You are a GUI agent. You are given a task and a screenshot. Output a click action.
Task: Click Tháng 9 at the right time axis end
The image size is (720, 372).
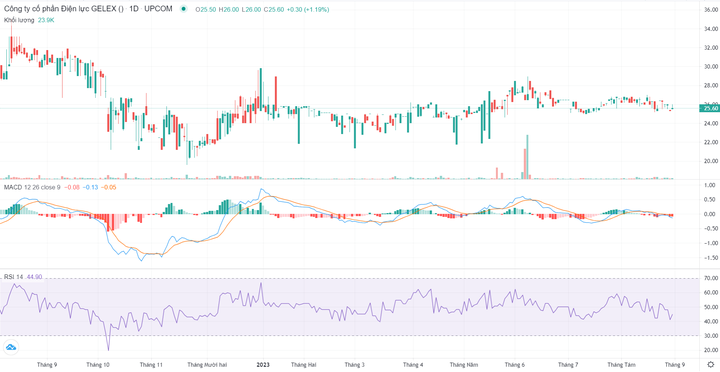point(671,365)
